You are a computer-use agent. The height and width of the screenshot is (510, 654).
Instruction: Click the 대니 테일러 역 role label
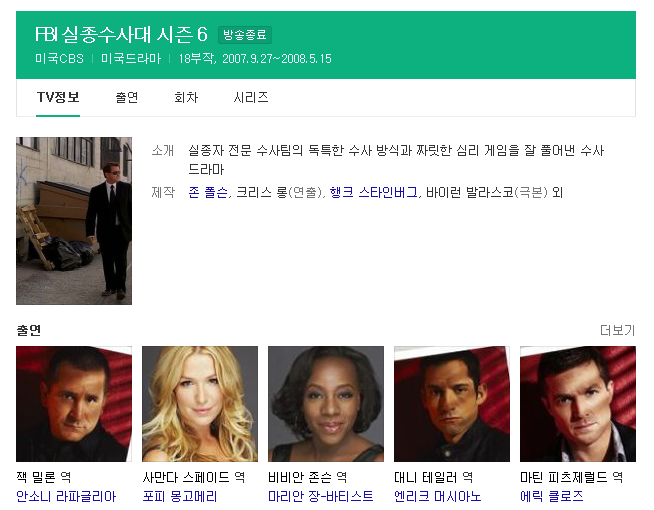(433, 477)
